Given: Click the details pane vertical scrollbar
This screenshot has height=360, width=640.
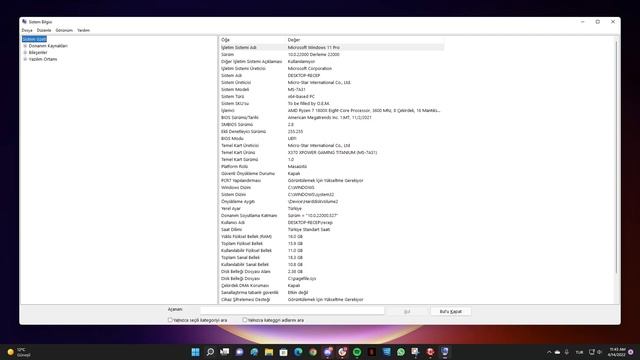Looking at the screenshot, I should (617, 156).
